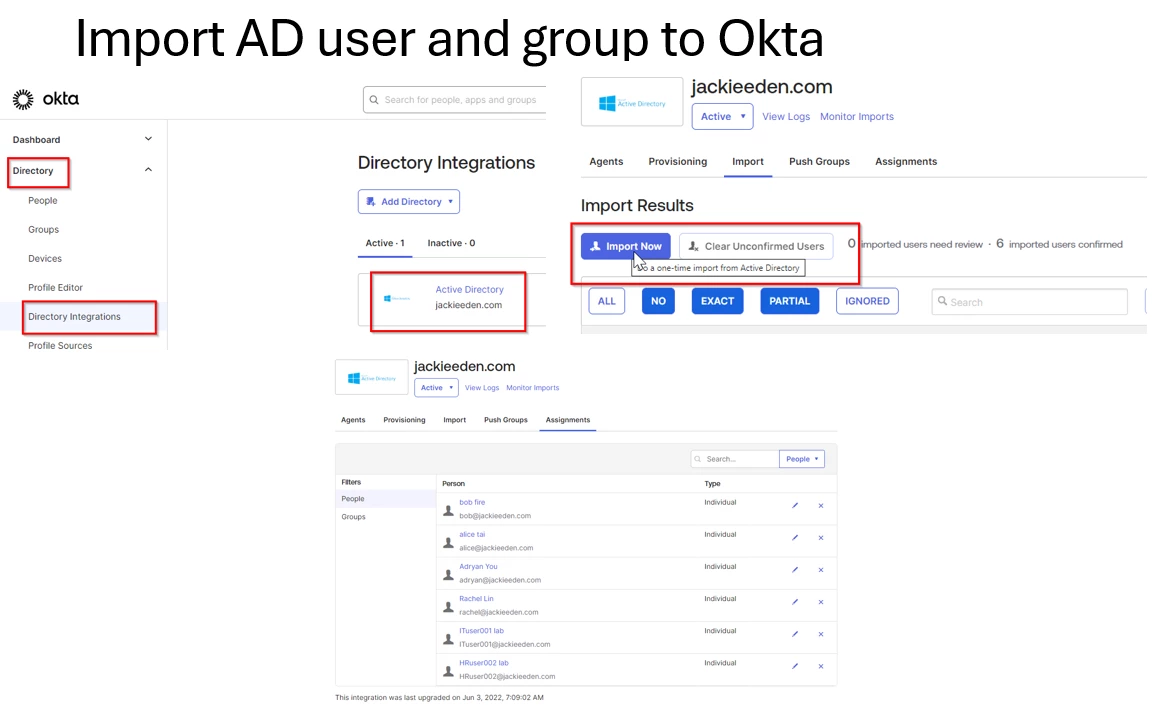Open the Assignments tab in upper panel
Image resolution: width=1169 pixels, height=708 pixels.
906,162
